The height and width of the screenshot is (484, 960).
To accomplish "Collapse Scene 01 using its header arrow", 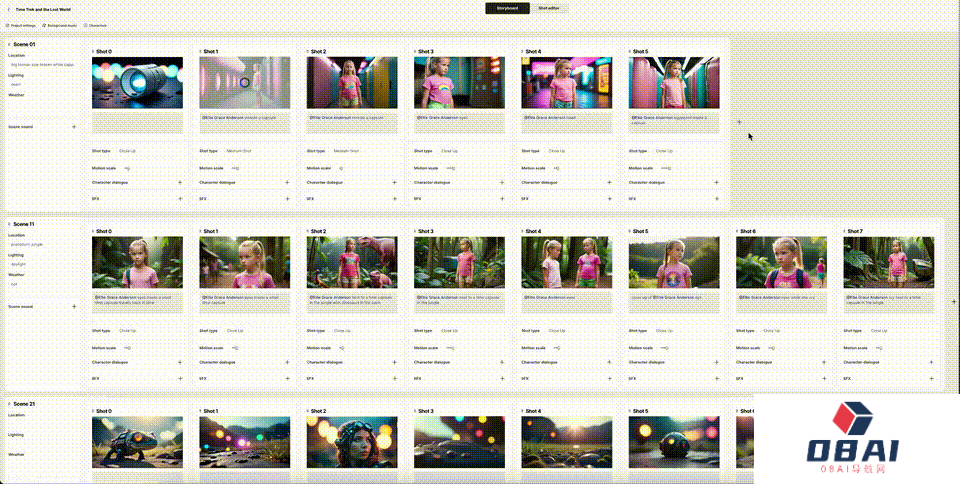I will click(x=9, y=45).
